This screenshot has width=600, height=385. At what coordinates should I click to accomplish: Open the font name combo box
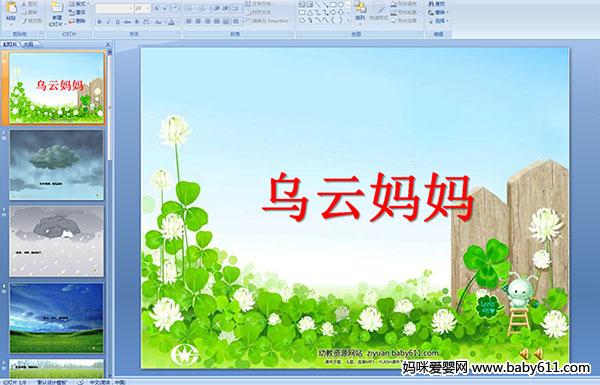114,8
